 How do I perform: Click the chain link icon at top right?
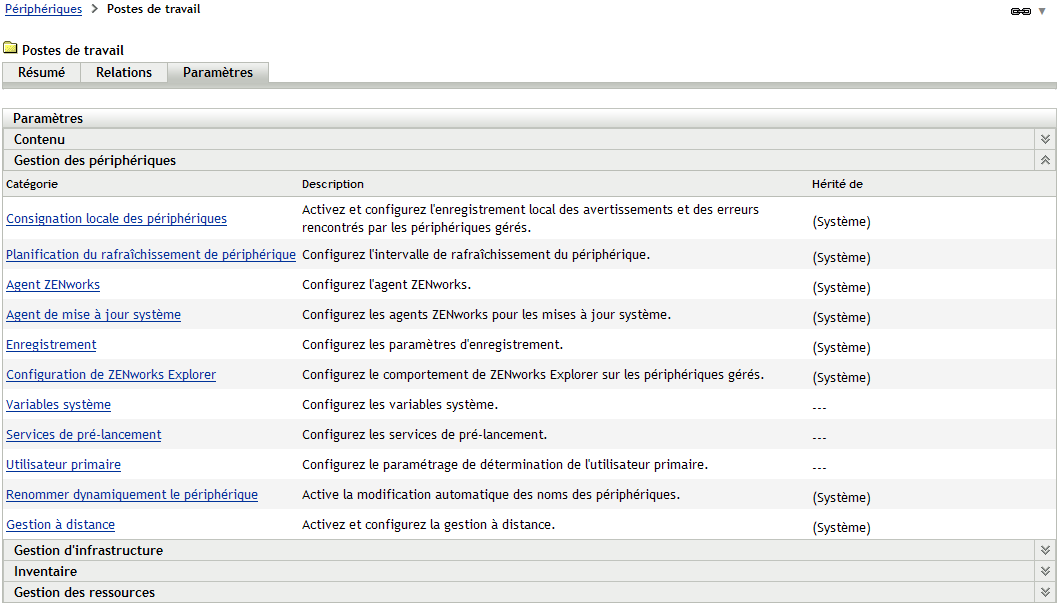point(1020,10)
